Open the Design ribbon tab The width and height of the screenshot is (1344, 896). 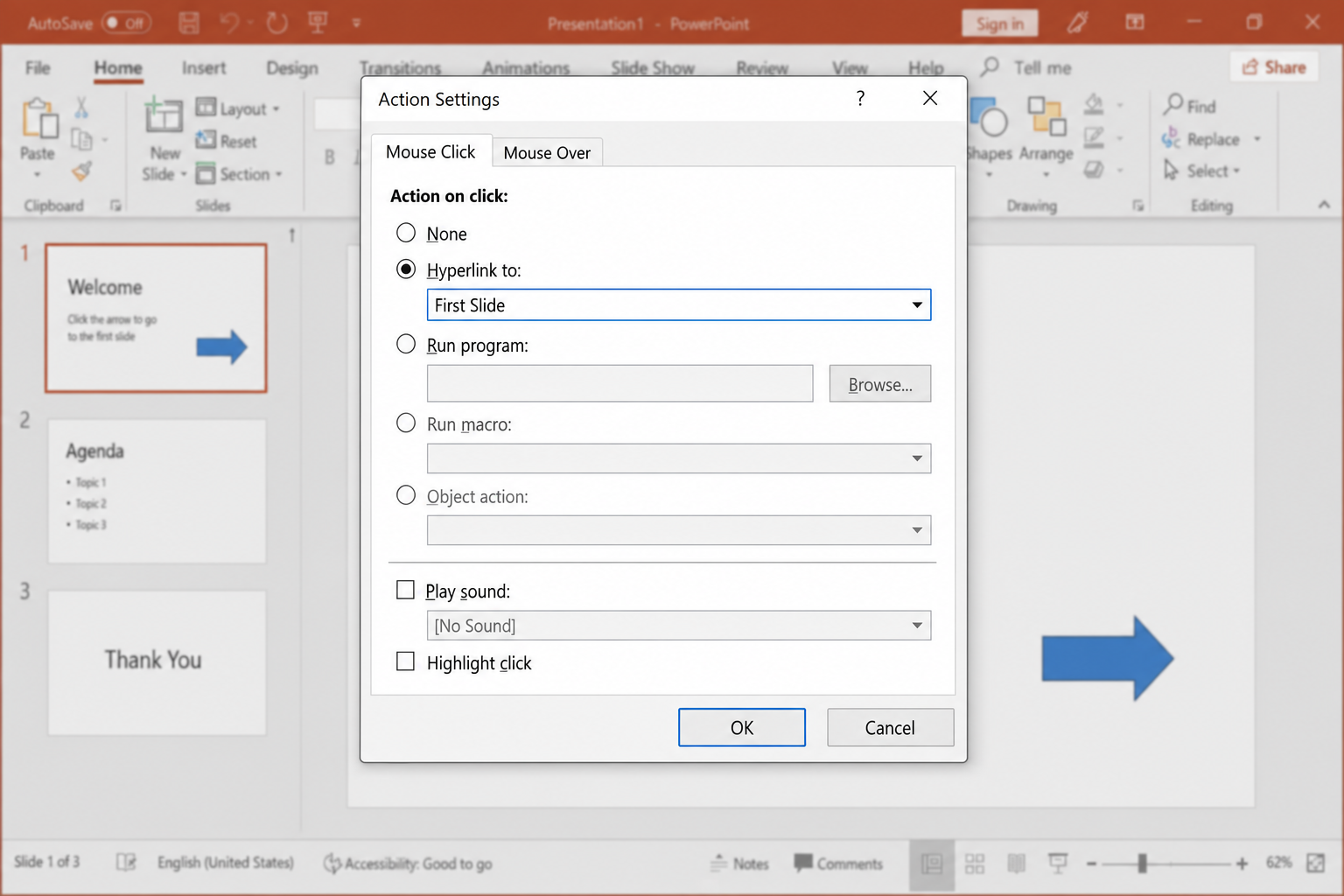coord(292,67)
